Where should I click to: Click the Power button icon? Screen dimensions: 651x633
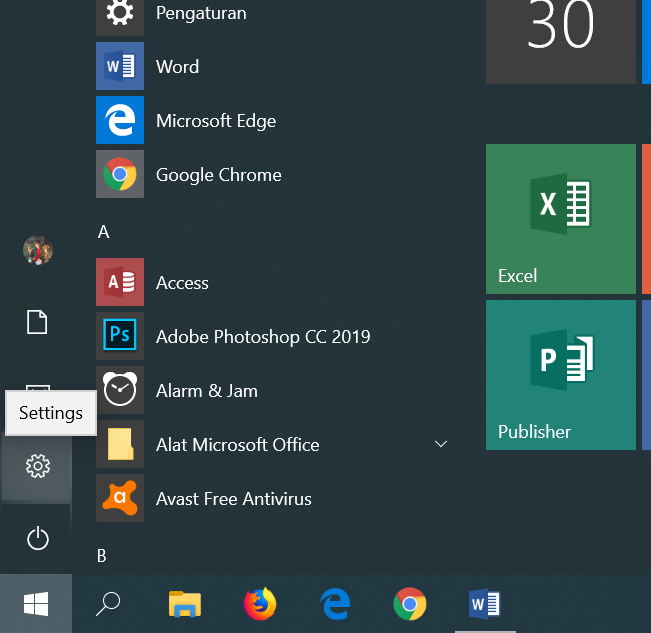[x=37, y=539]
